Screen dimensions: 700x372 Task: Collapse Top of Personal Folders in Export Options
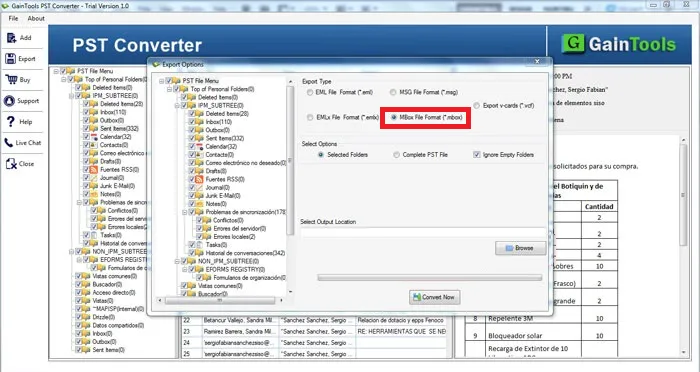[x=169, y=89]
